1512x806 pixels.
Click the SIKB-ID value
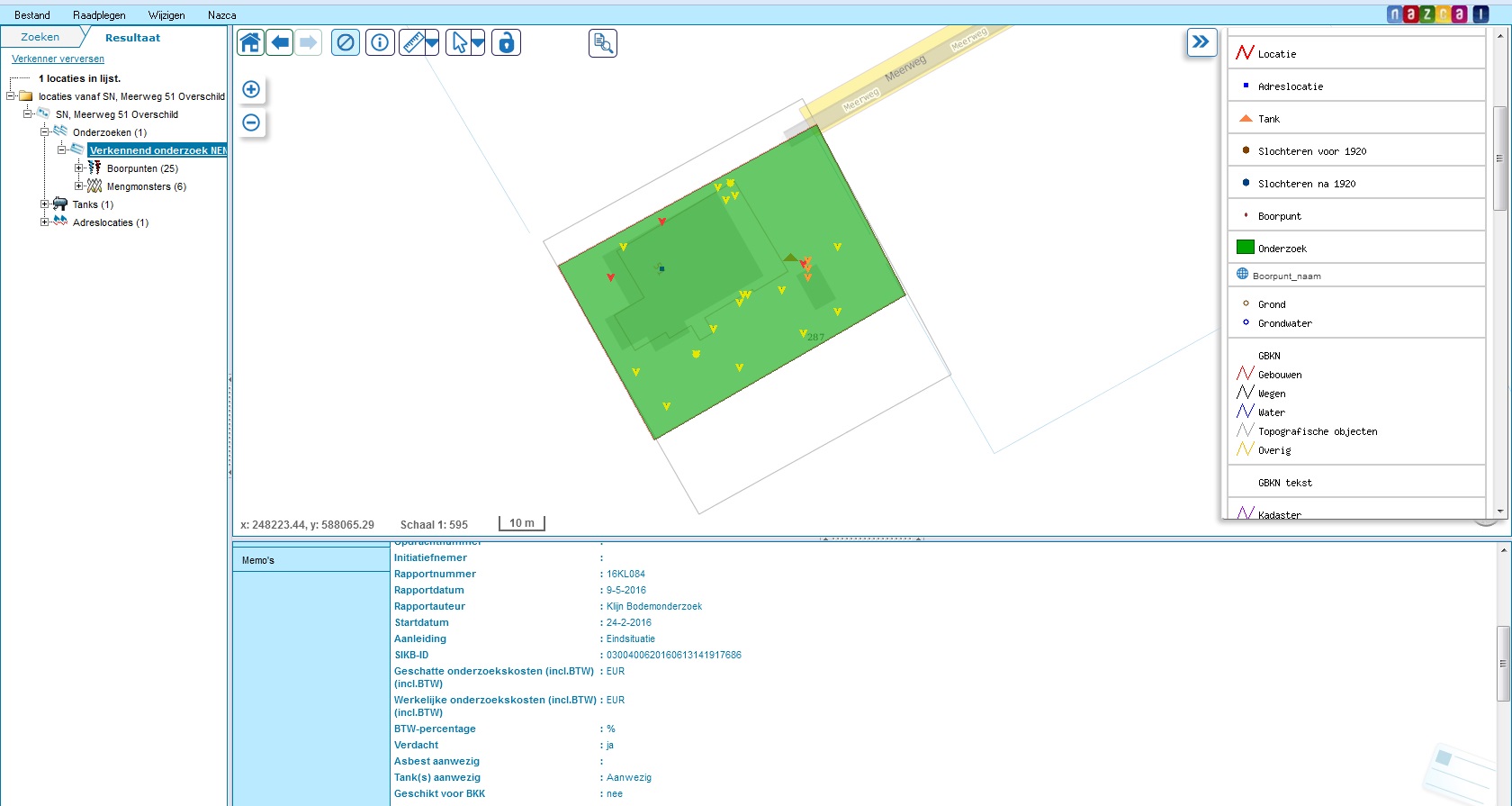pyautogui.click(x=674, y=655)
